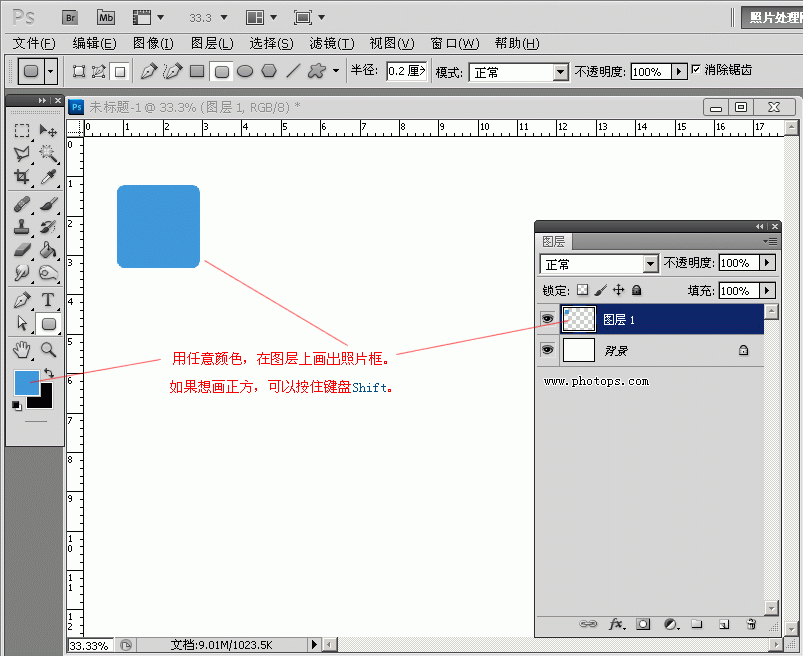Select the History Brush tool

pyautogui.click(x=48, y=227)
